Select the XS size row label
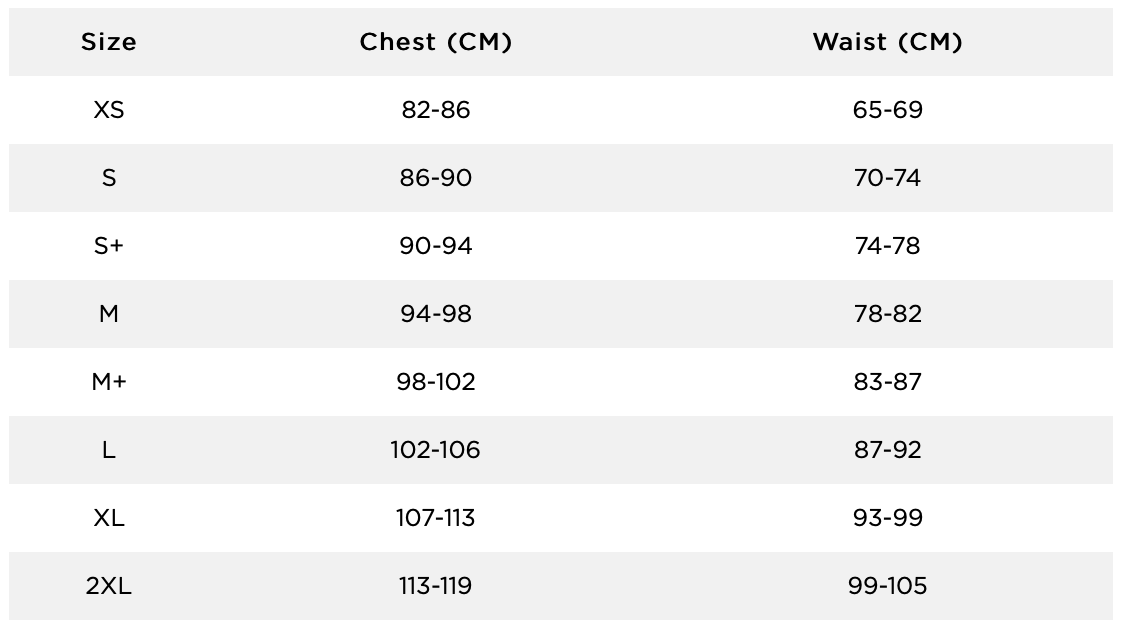The width and height of the screenshot is (1126, 634). pos(108,110)
